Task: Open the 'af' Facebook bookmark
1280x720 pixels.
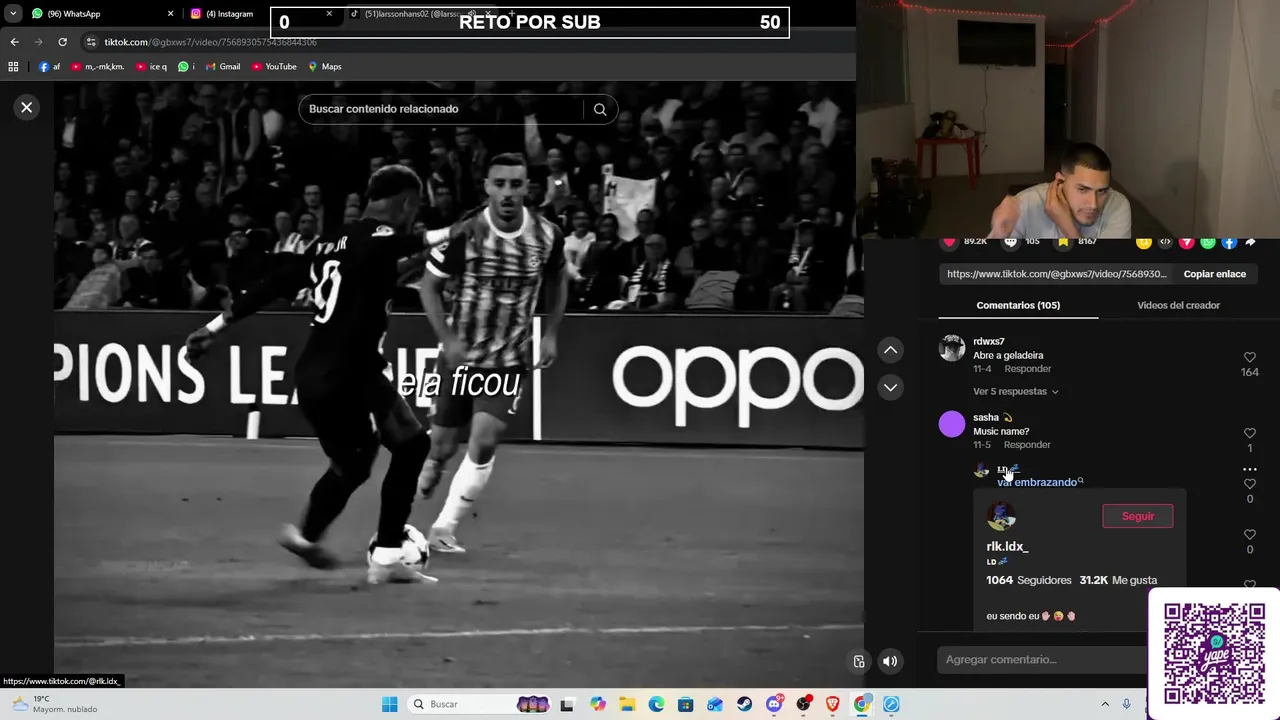Action: [x=49, y=67]
